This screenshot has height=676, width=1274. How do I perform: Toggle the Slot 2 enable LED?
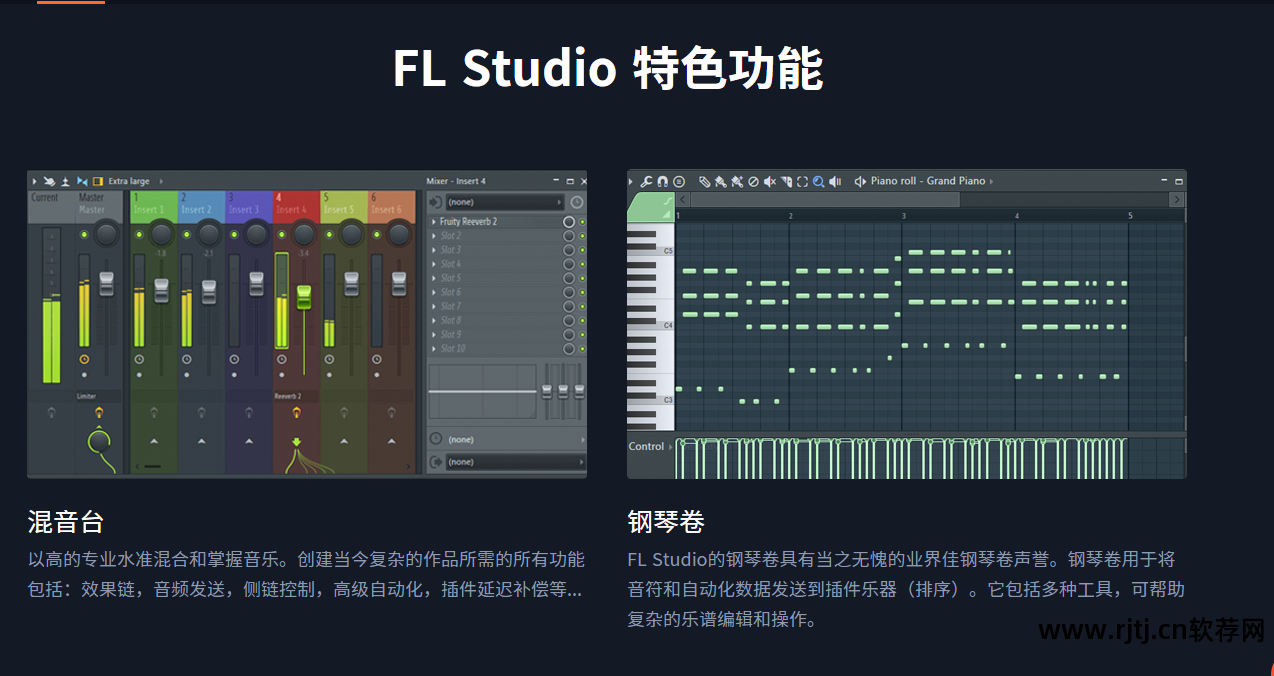click(x=582, y=236)
